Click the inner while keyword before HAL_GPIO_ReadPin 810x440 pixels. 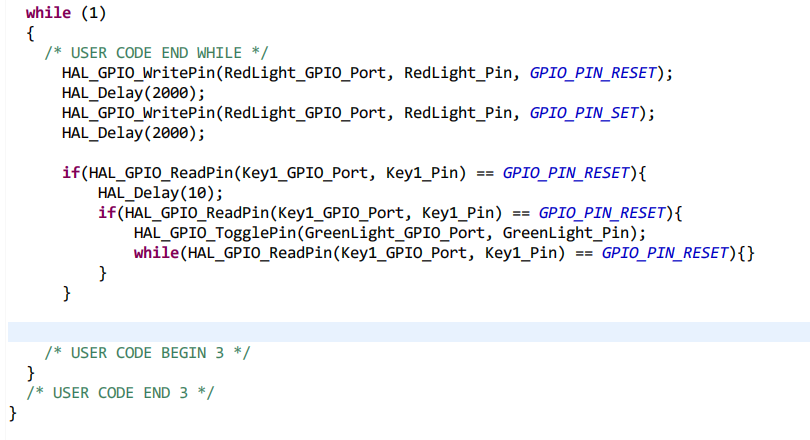[156, 253]
